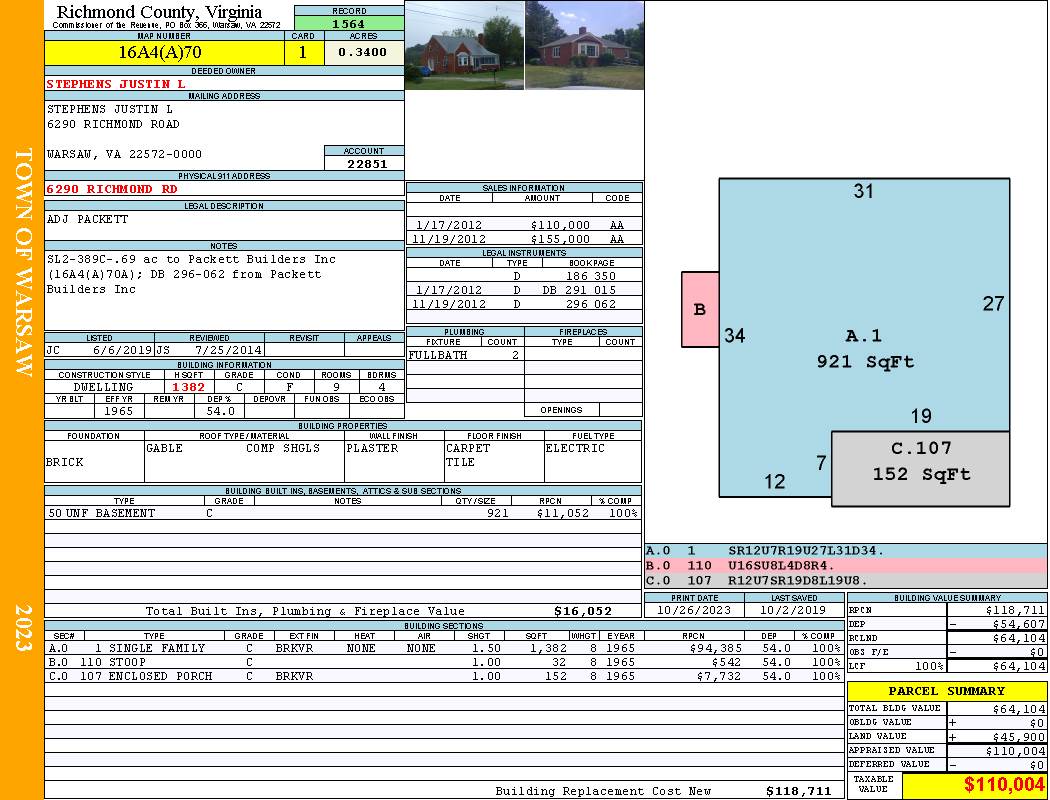The width and height of the screenshot is (1050, 800).
Task: Select the pink B stoop sketch block
Action: tap(700, 310)
